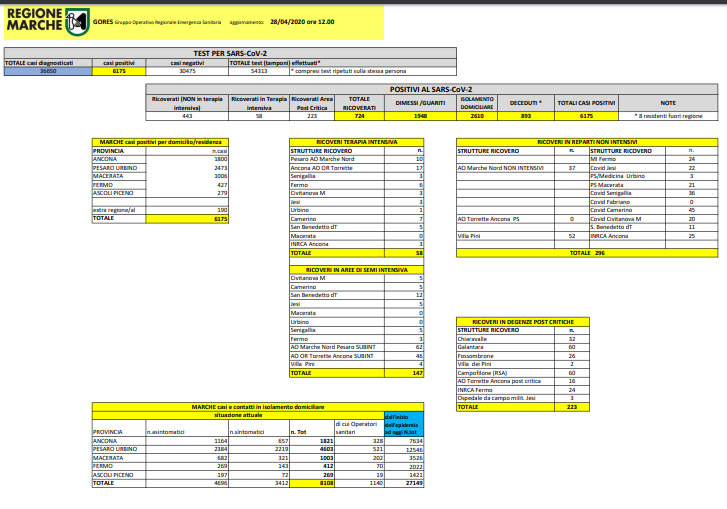727x509 pixels.
Task: Click the date '28/04/2020 ore 12.00'
Action: pos(302,22)
